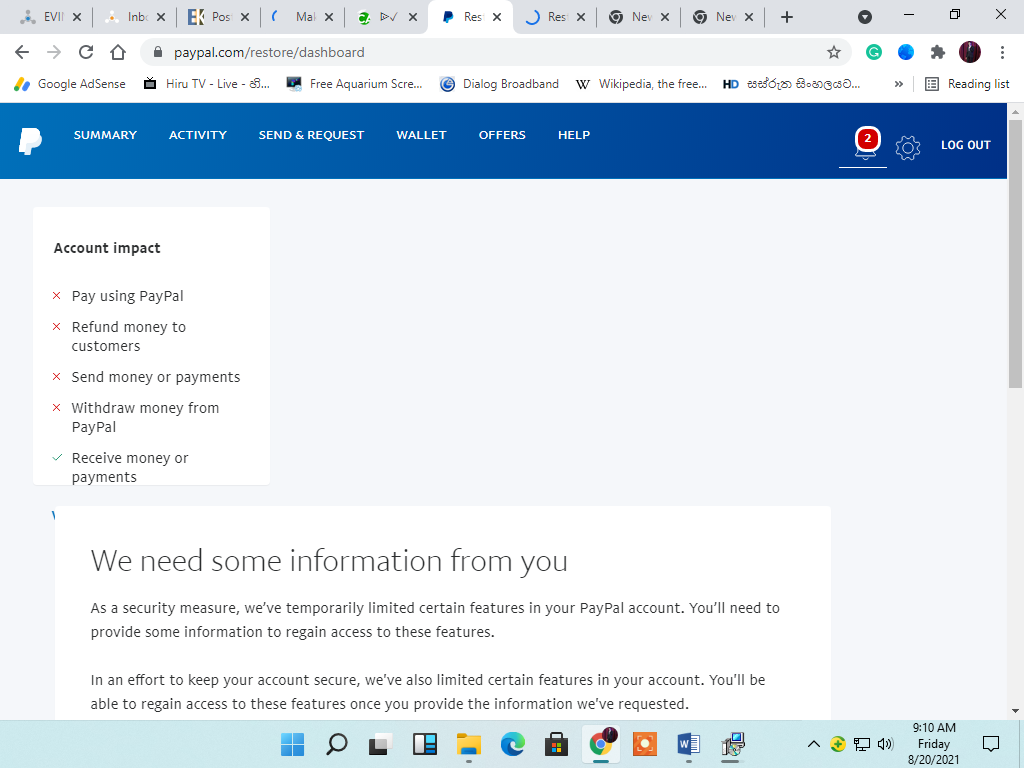Click the address bar URL
The image size is (1024, 768).
269,52
